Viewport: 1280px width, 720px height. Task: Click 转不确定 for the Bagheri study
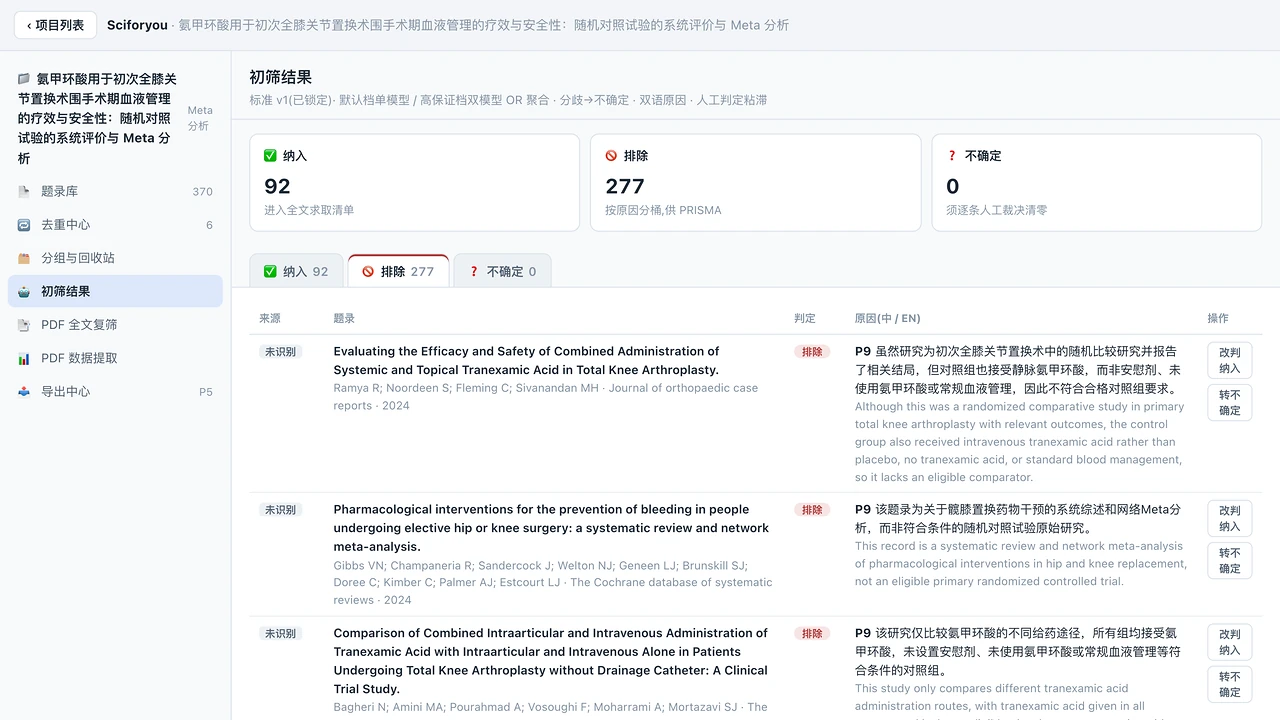pyautogui.click(x=1229, y=684)
